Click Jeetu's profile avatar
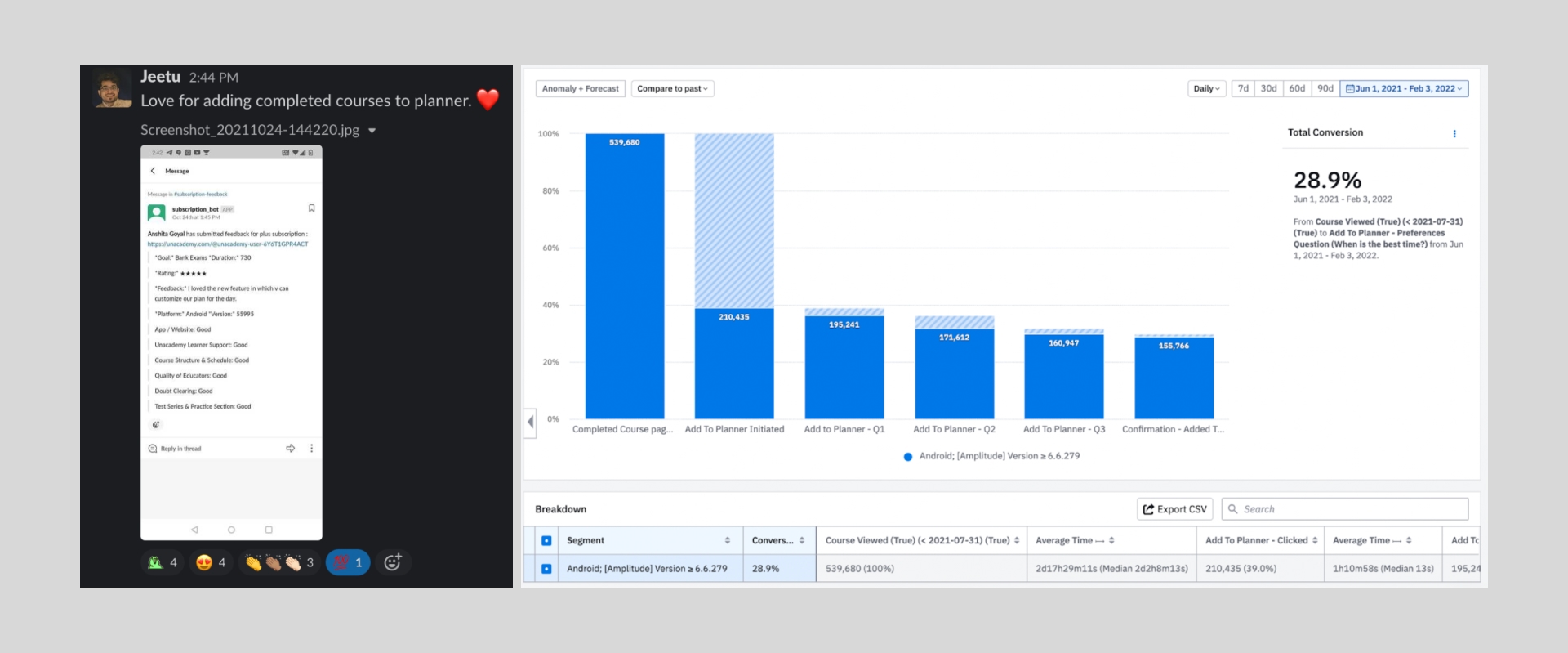 point(112,88)
